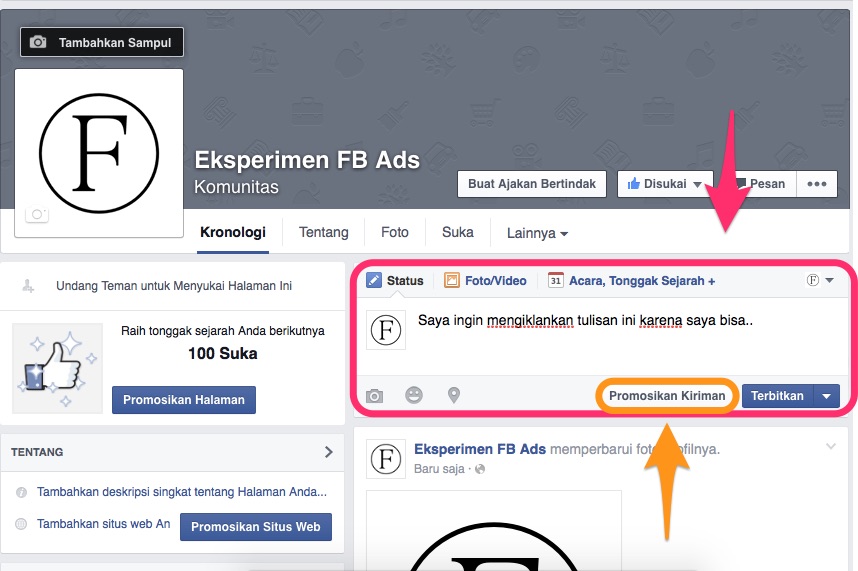
Task: Click Eksperimen FB Ads name in post
Action: pyautogui.click(x=480, y=449)
